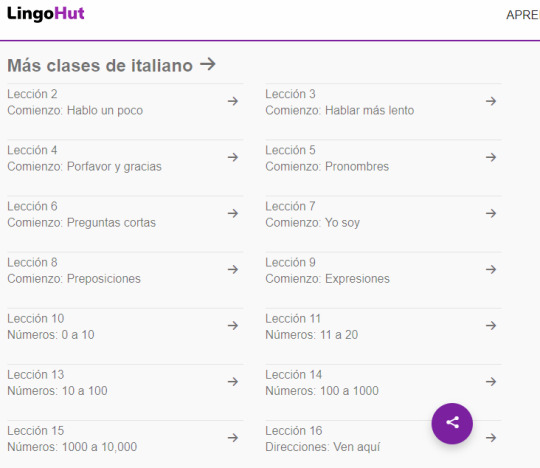Screen dimensions: 540x468
Task: Click the arrow for Lección 5
Action: click(491, 157)
